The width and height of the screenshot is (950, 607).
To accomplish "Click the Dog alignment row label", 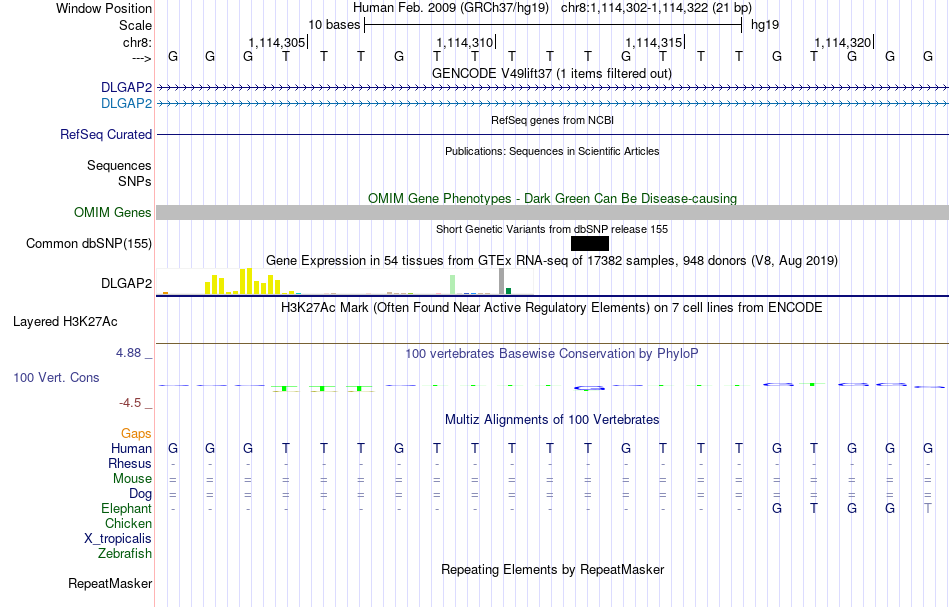I will [140, 494].
